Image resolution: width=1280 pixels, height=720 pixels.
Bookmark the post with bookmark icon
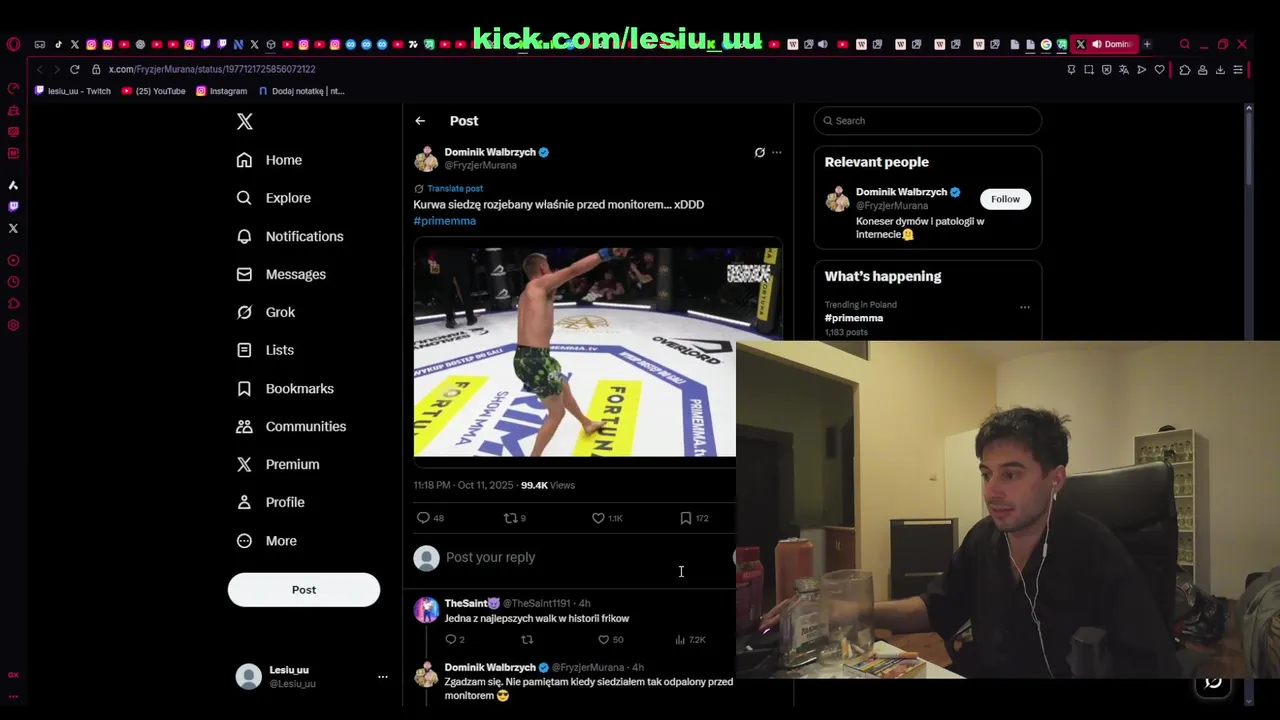685,518
